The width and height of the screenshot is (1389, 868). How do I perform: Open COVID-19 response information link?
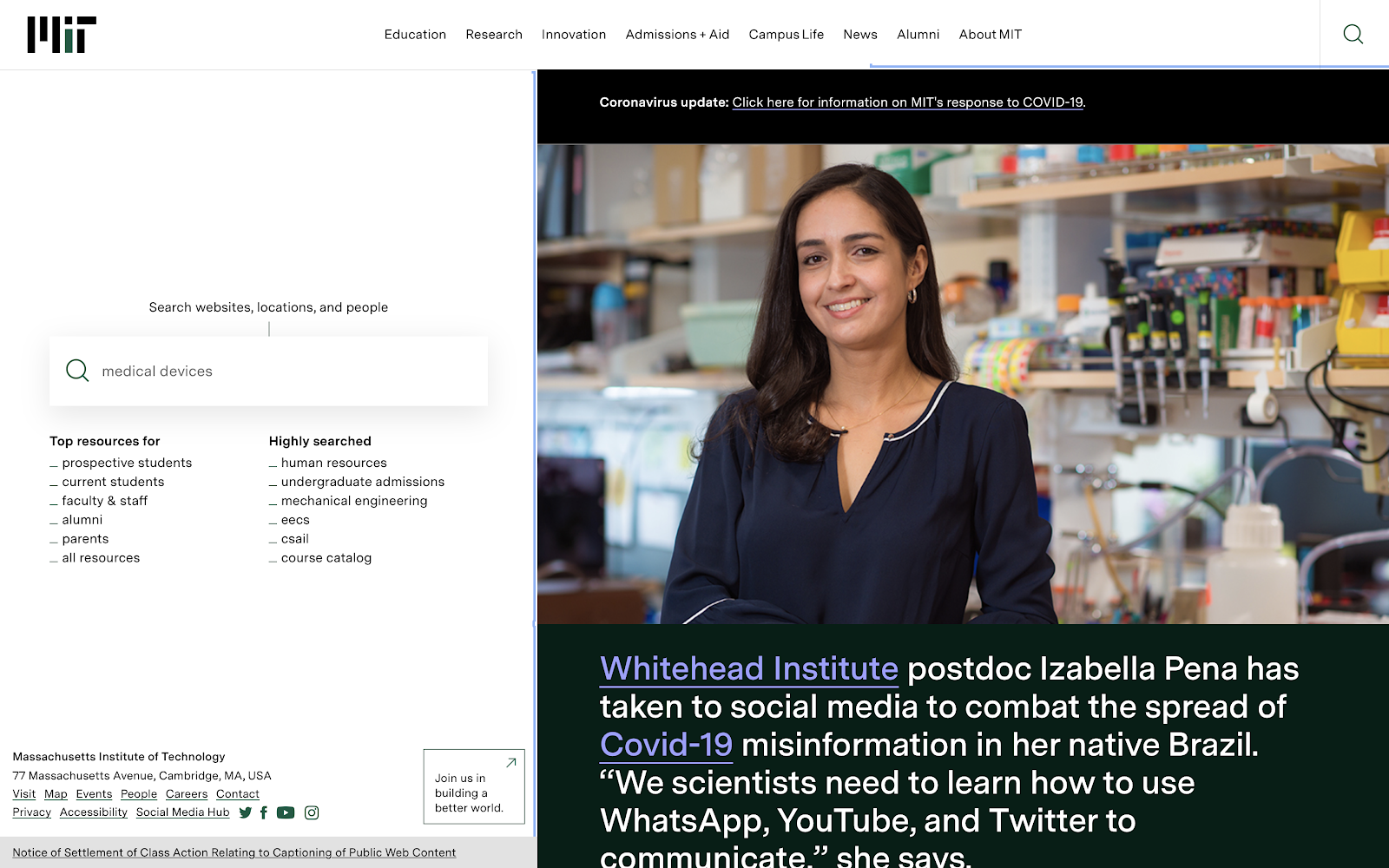click(x=907, y=102)
